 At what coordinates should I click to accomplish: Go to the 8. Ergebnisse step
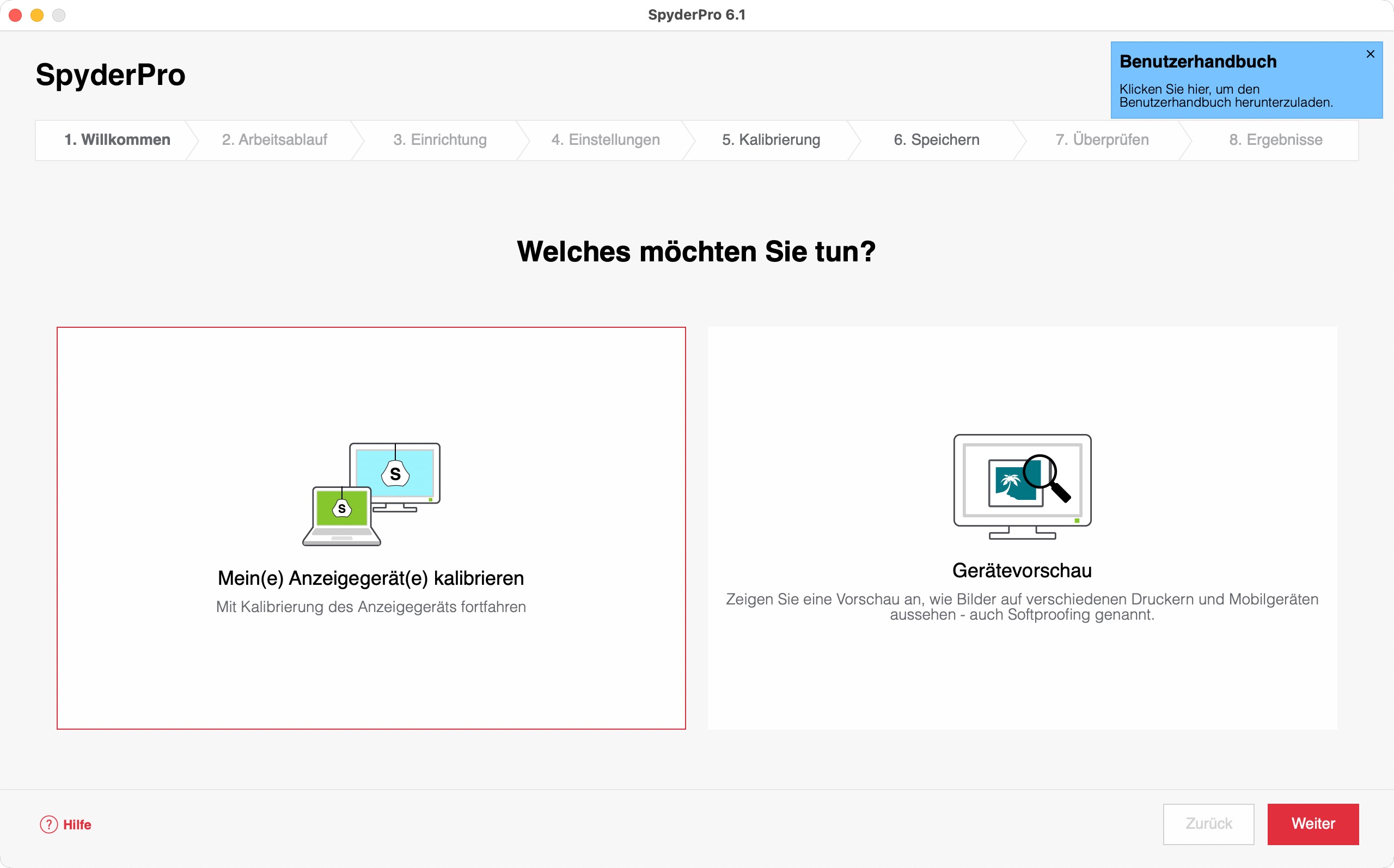point(1275,140)
